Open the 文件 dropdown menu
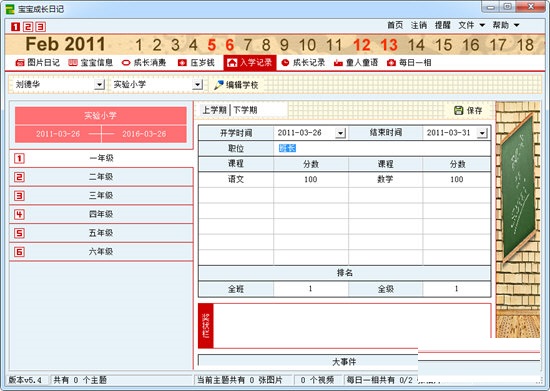 click(471, 25)
